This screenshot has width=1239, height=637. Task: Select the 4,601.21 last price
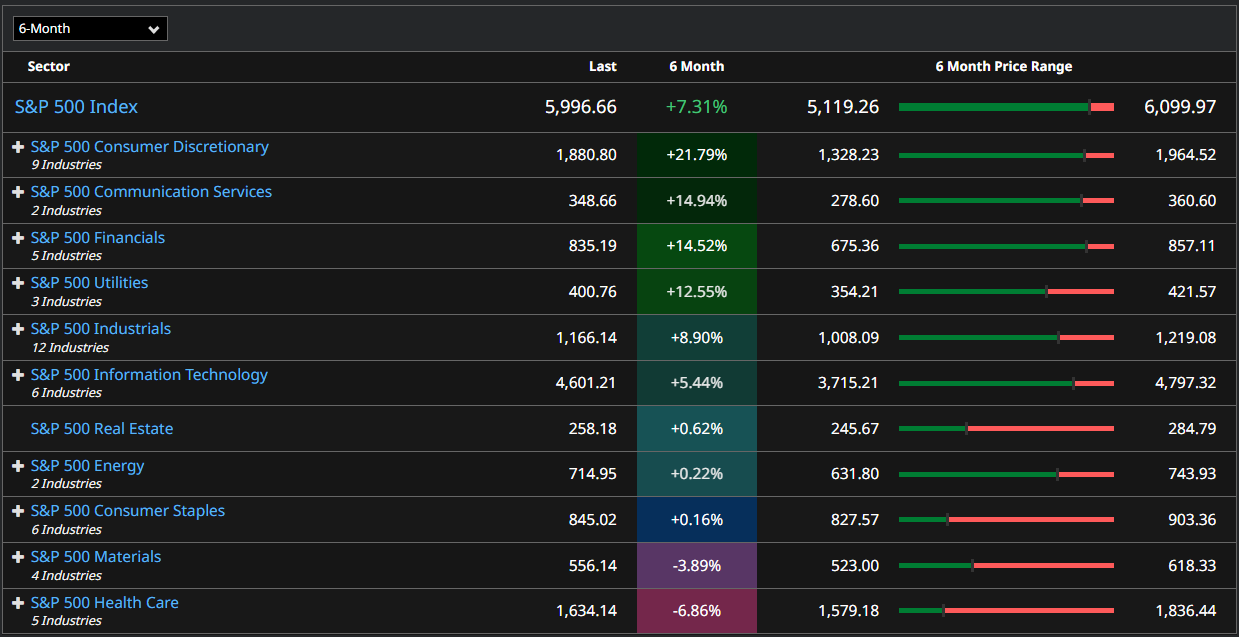(587, 383)
